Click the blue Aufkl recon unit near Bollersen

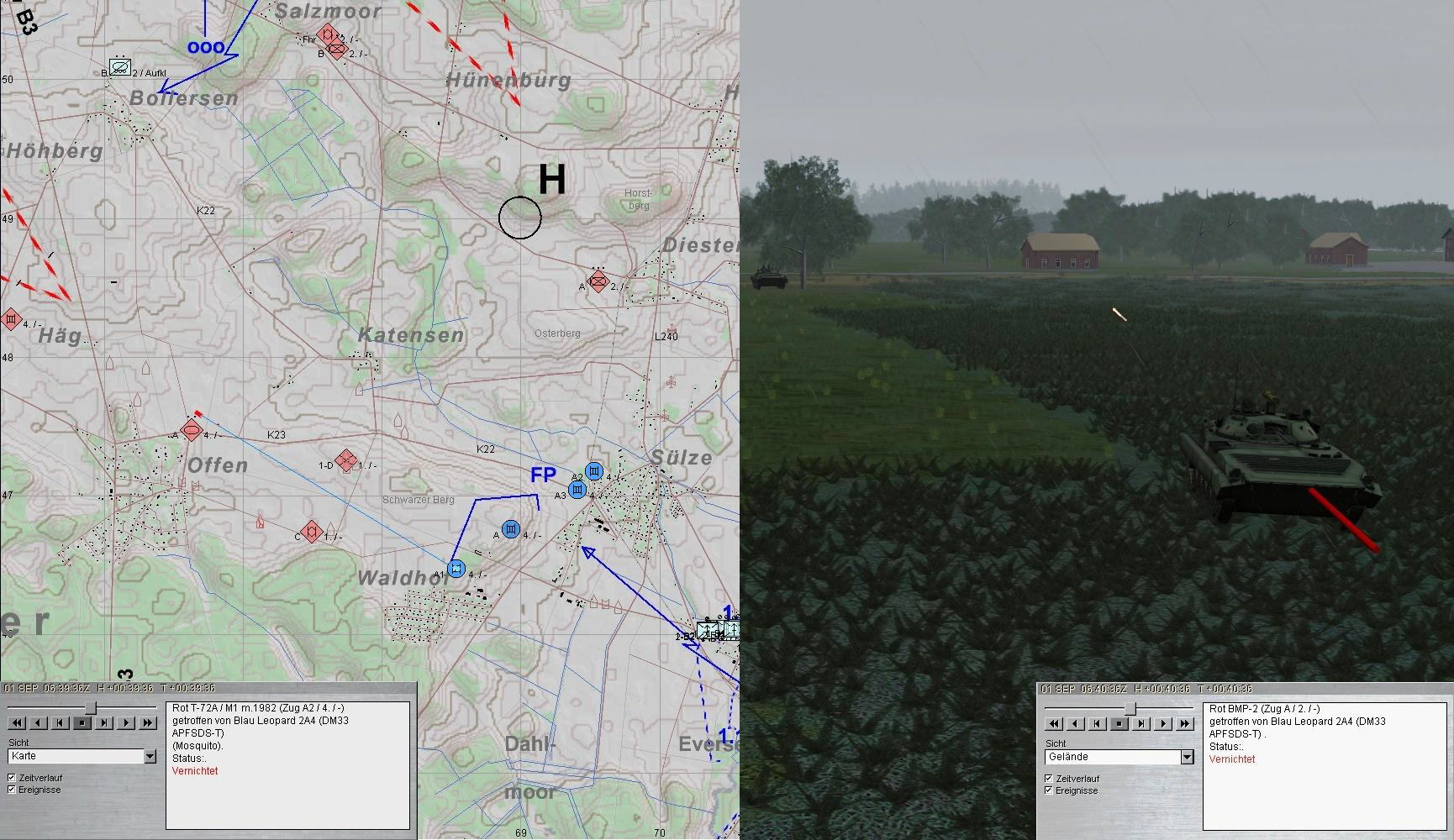[120, 67]
